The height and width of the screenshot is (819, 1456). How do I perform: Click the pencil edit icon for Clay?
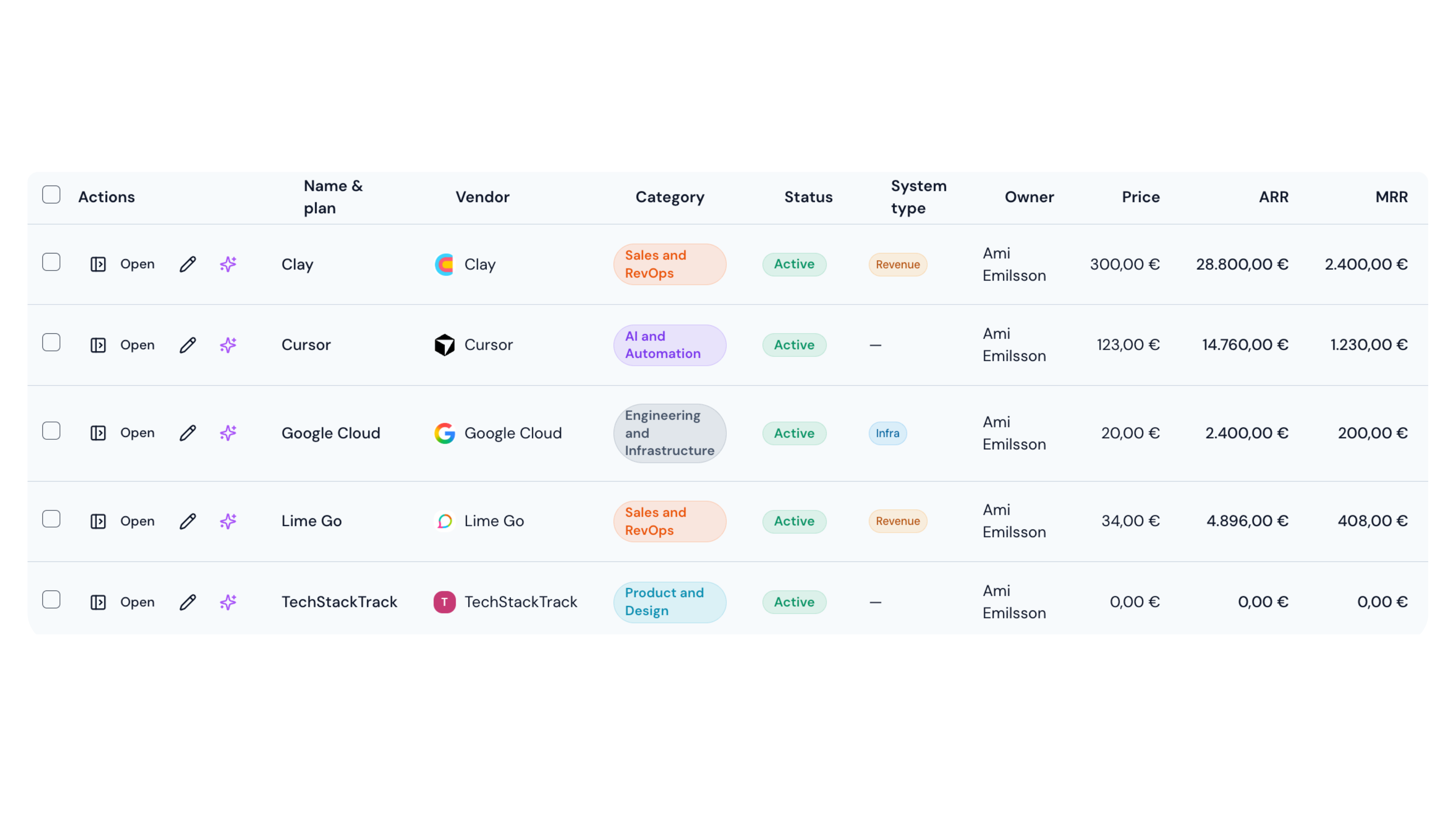click(x=188, y=265)
